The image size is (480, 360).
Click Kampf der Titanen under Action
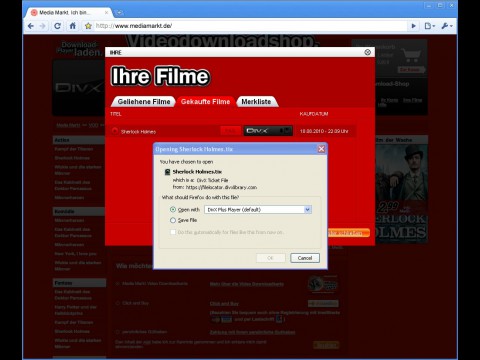point(74,149)
